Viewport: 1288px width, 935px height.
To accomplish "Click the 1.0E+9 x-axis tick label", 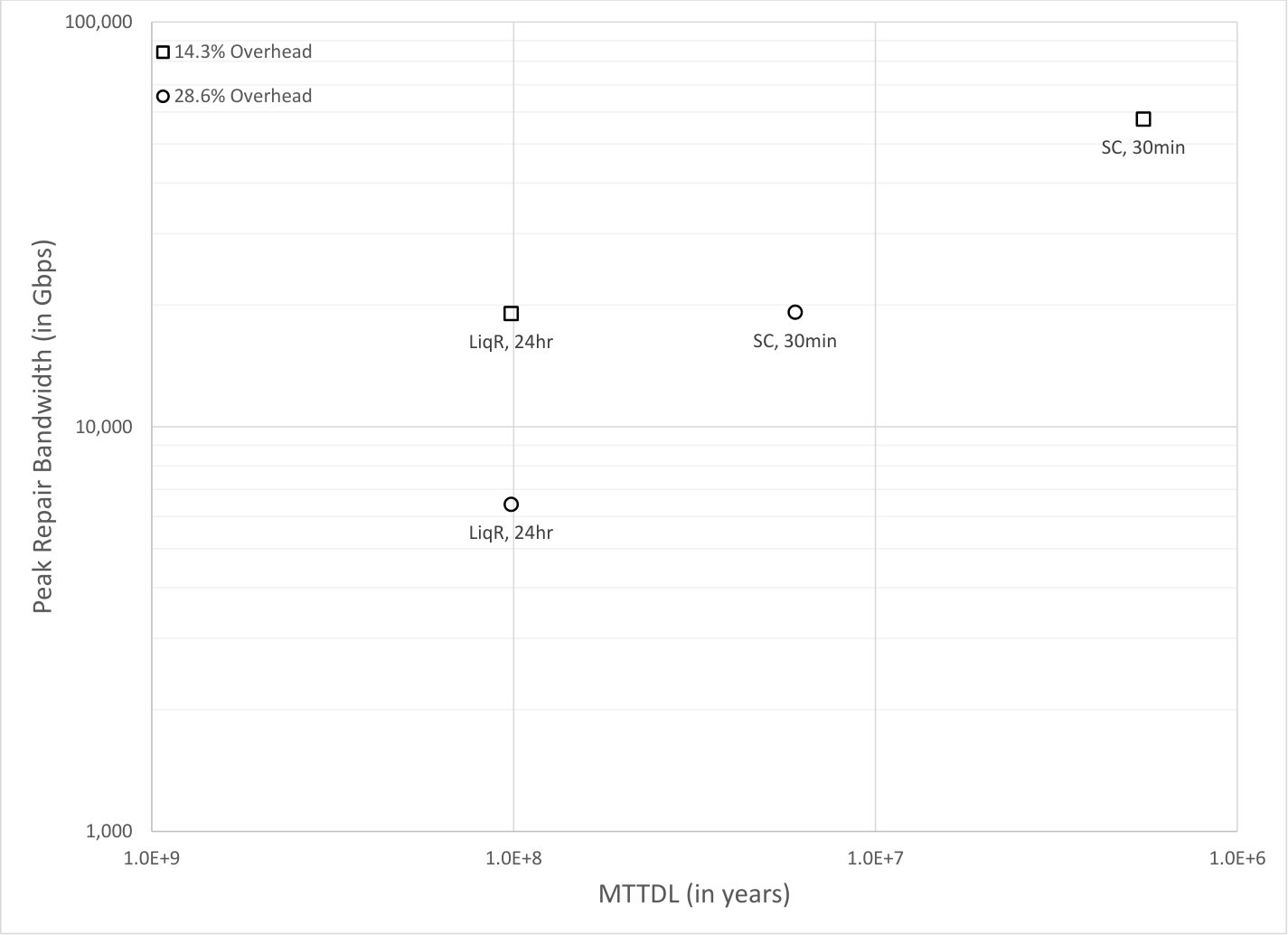I will [x=151, y=856].
